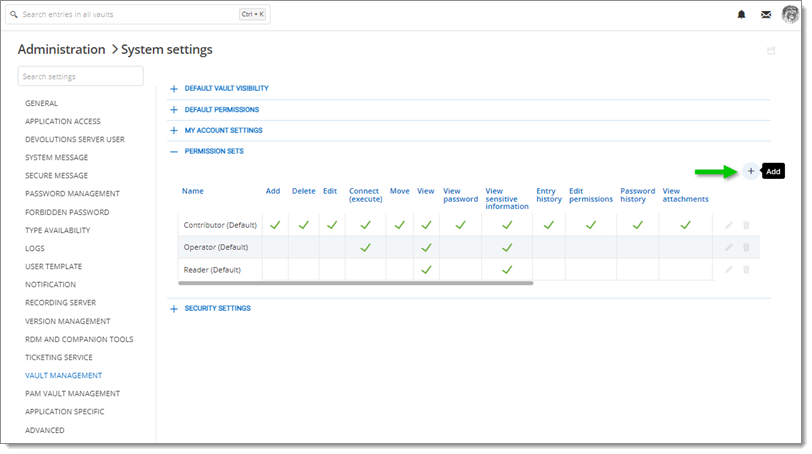Open Ticketing Service settings
812x454 pixels.
point(59,358)
